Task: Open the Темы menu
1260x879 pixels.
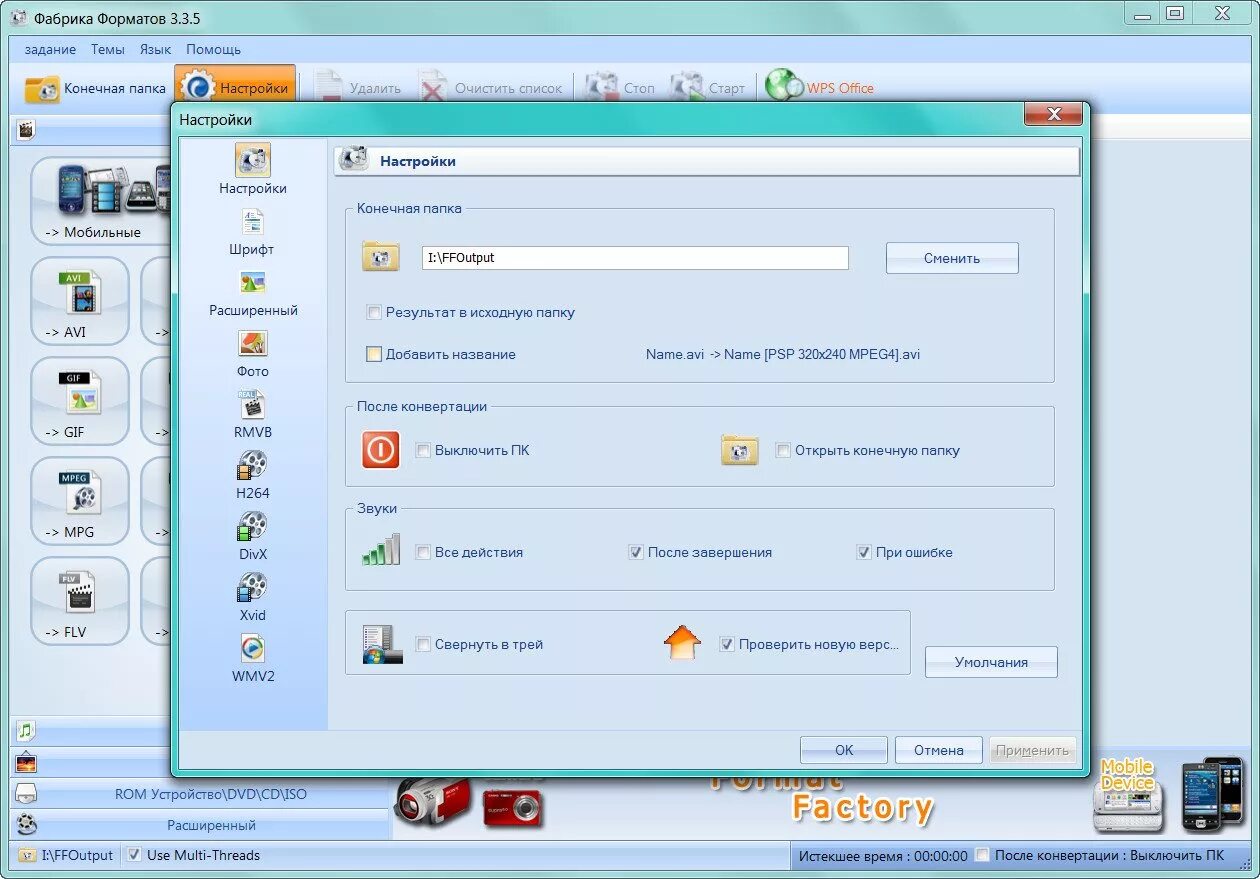Action: 107,48
